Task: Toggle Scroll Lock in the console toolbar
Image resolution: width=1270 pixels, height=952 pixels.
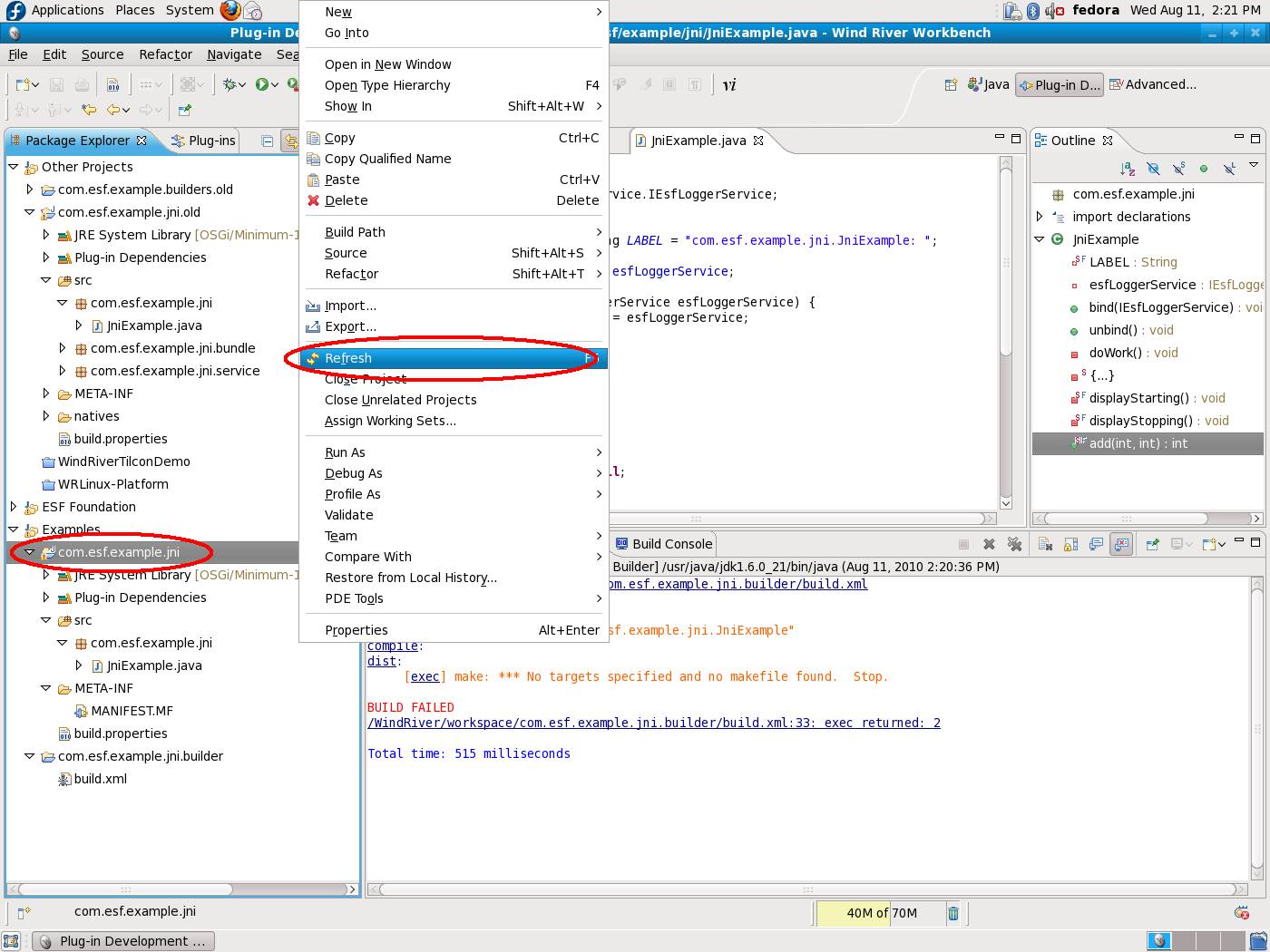Action: (1070, 544)
